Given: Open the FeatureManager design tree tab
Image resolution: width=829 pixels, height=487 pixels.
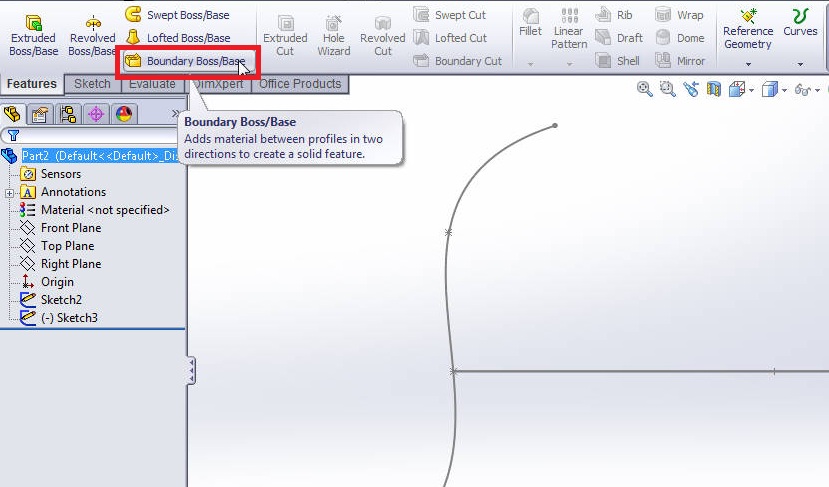Looking at the screenshot, I should coord(12,114).
